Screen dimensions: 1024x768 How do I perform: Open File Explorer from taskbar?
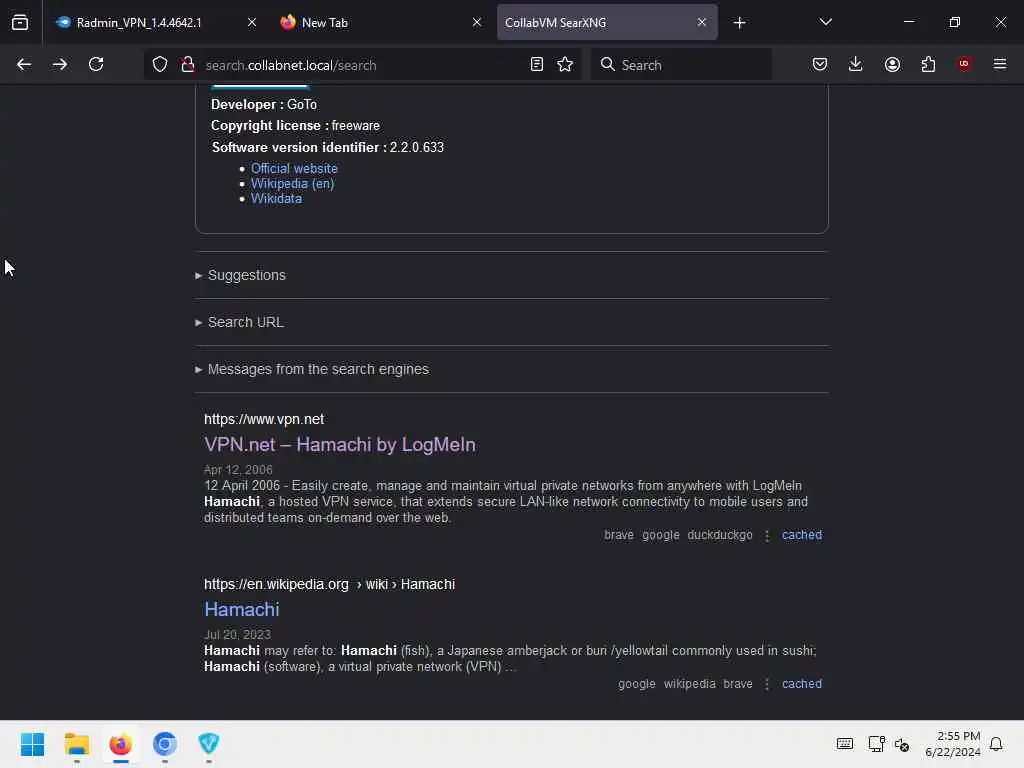(x=77, y=744)
